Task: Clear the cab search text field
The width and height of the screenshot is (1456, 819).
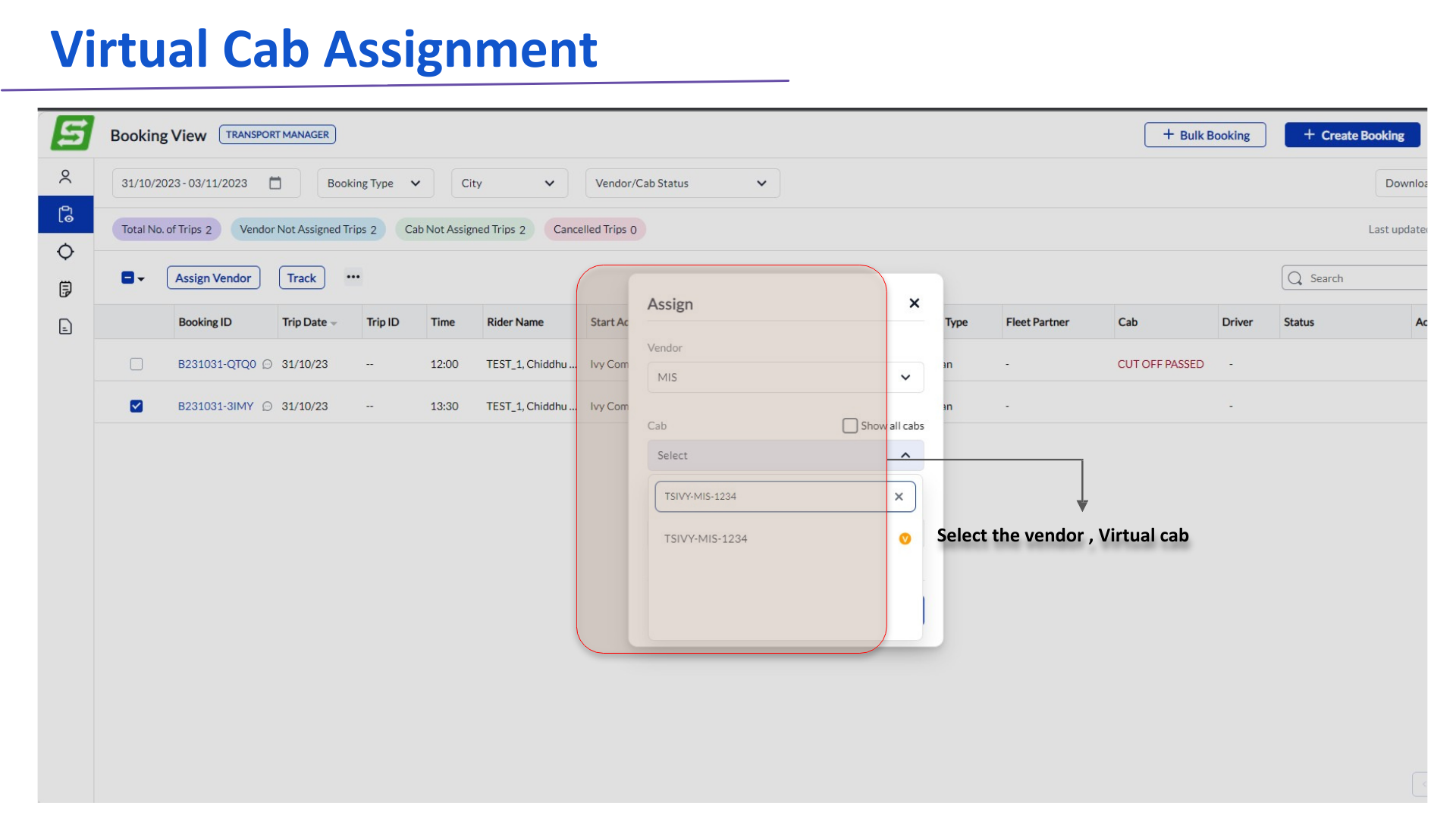Action: click(x=899, y=497)
